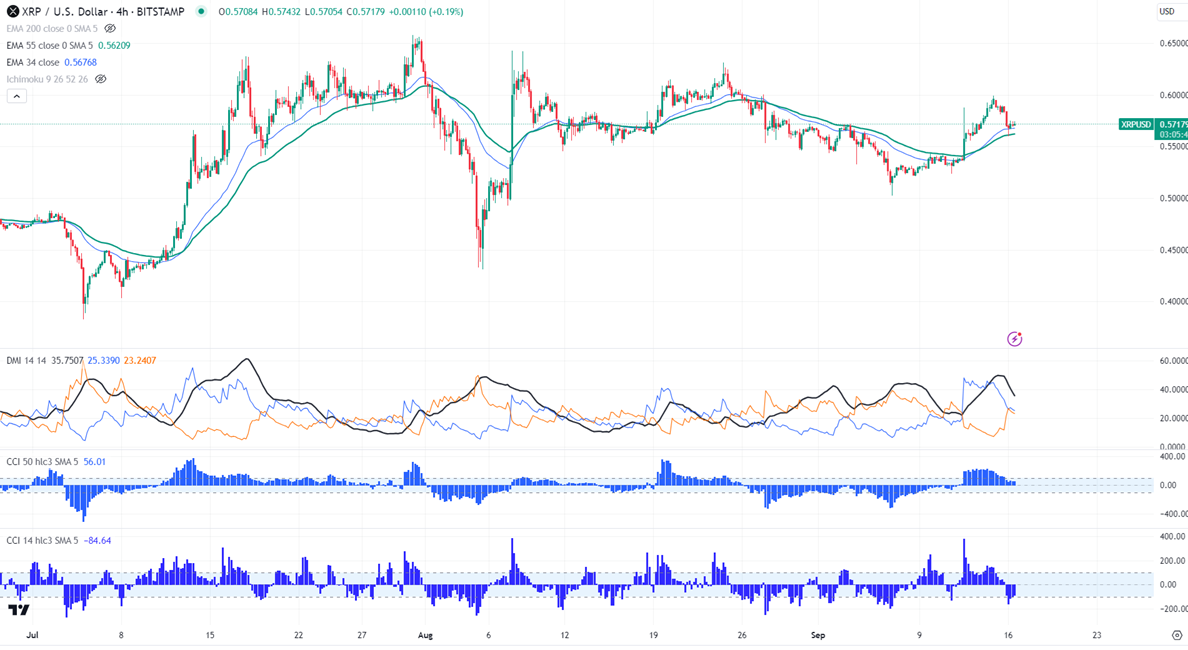Select the CCI 50 hlc3 SMA 5 legend

pos(42,461)
